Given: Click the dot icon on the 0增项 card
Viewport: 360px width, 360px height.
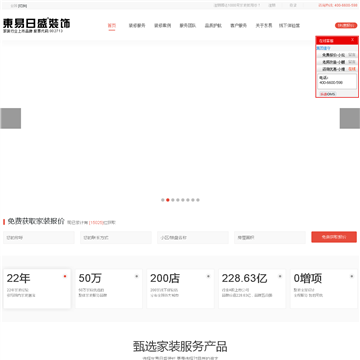Looking at the screenshot, I should (352, 276).
